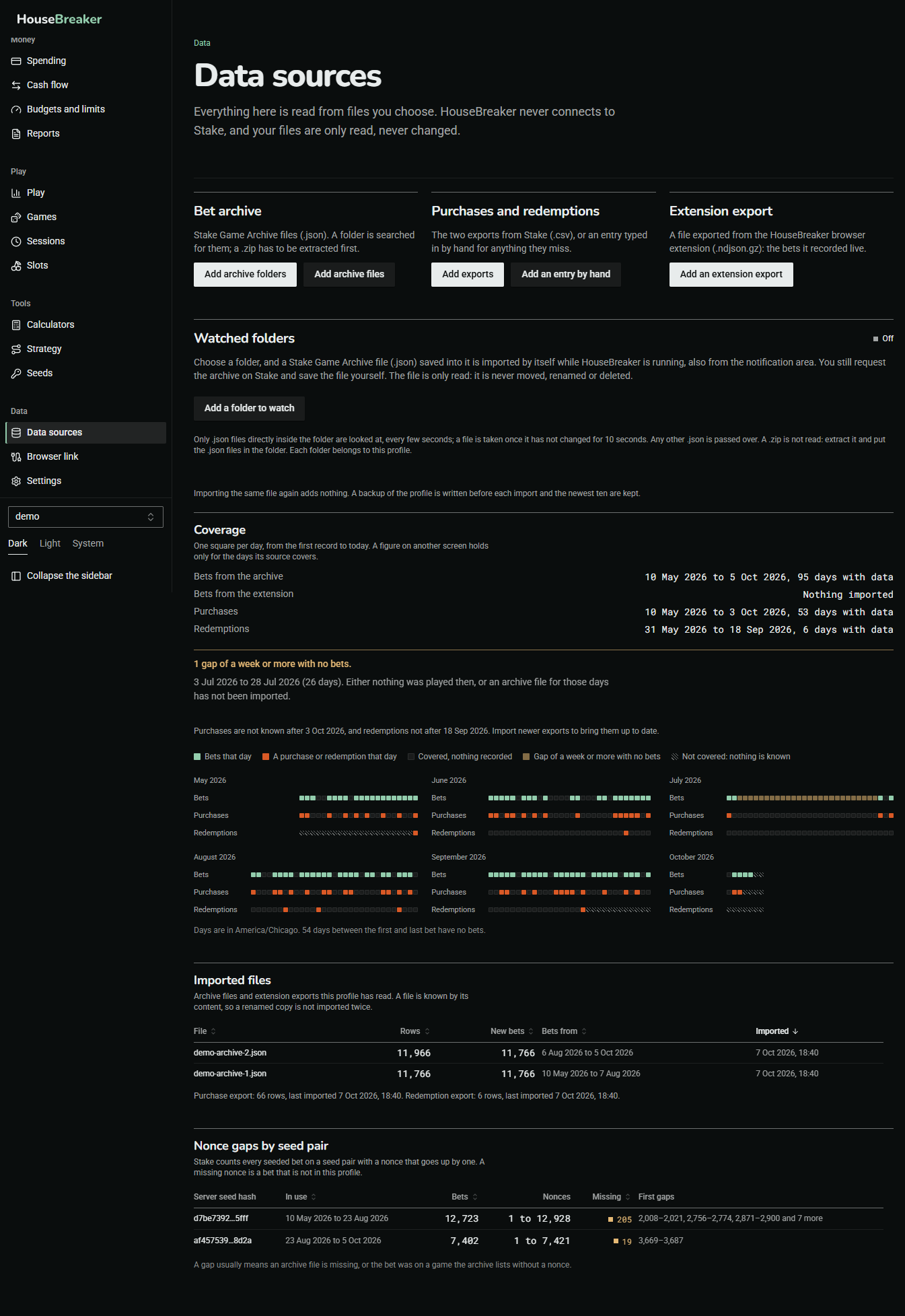Click Add archive folders
This screenshot has height=1316, width=905.
coord(245,275)
